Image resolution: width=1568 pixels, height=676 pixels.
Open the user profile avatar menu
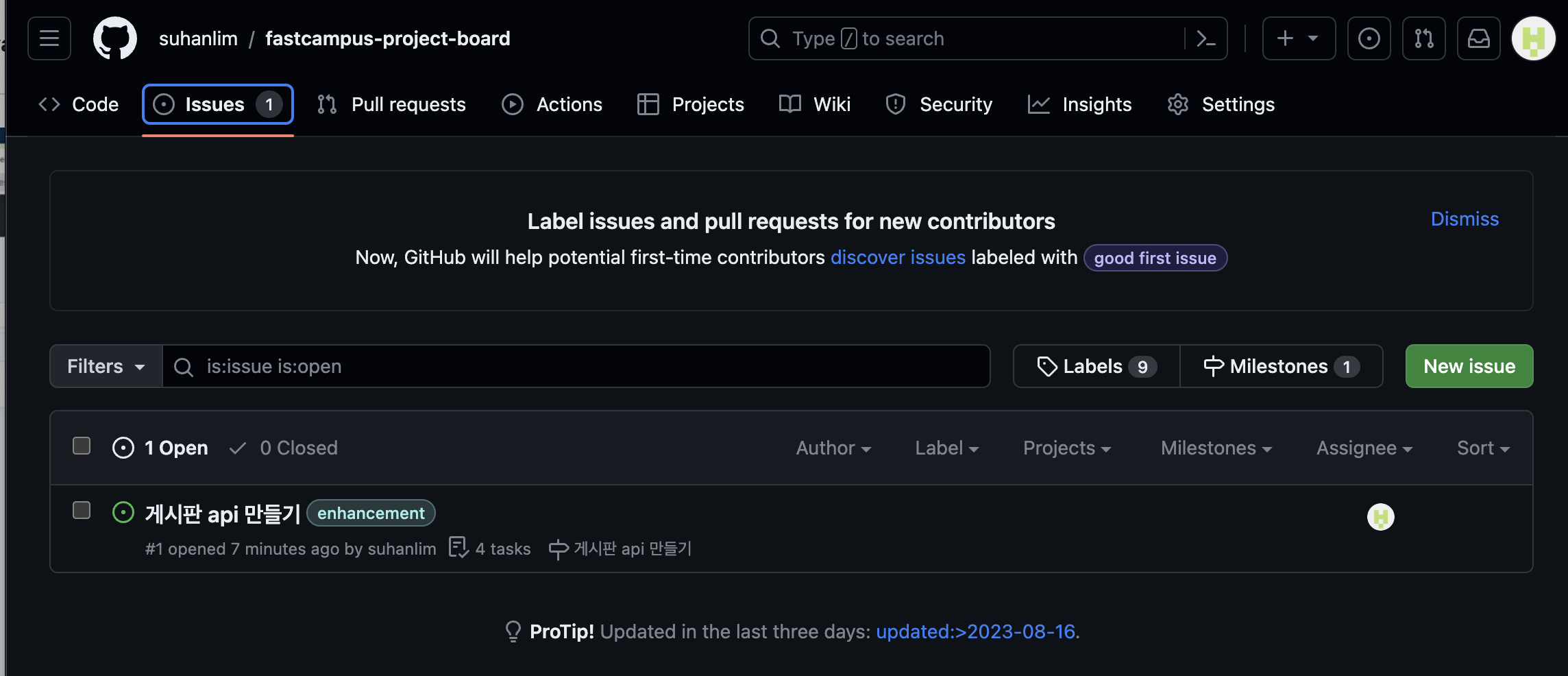[x=1533, y=38]
